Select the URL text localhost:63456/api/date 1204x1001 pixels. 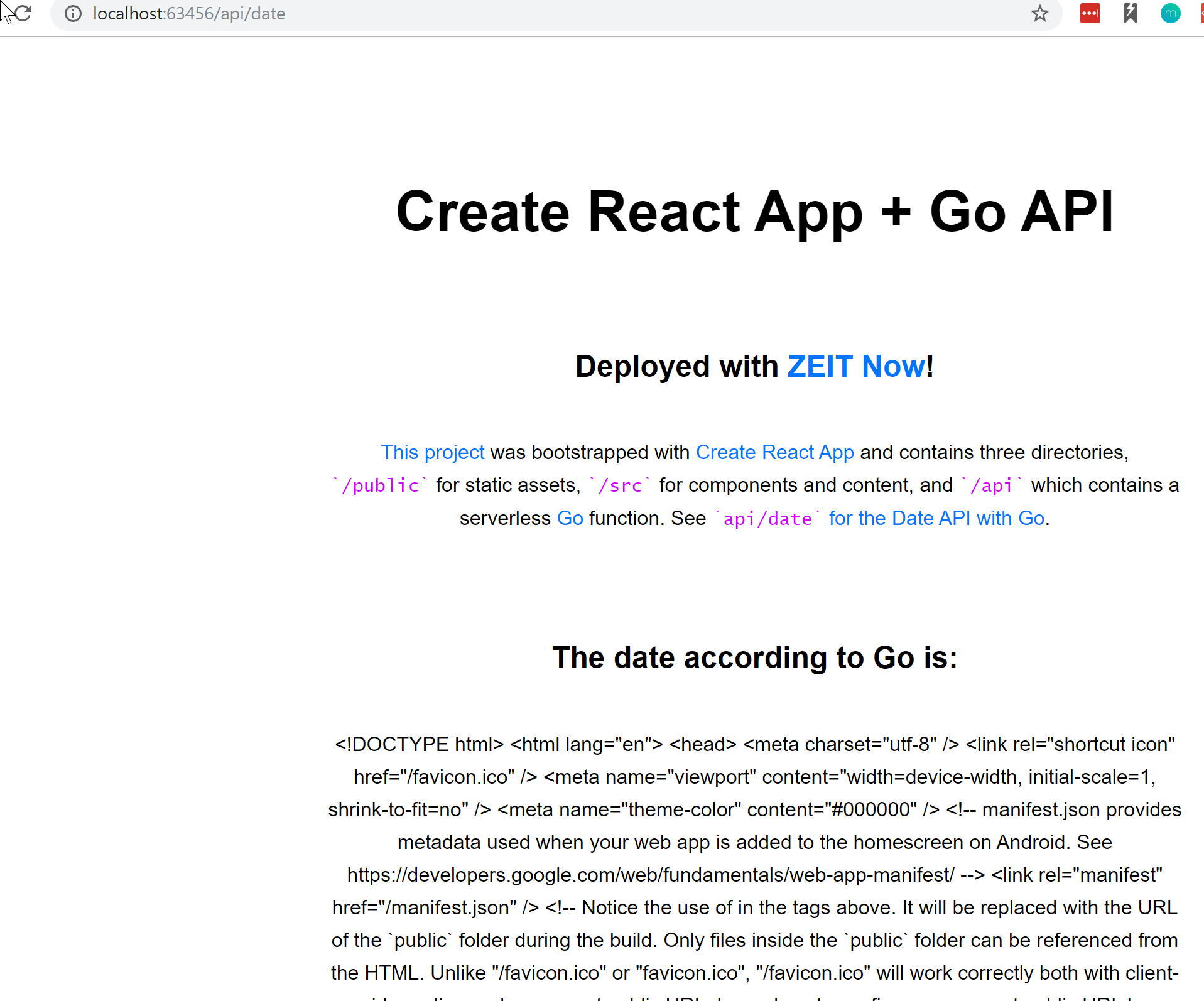tap(188, 14)
